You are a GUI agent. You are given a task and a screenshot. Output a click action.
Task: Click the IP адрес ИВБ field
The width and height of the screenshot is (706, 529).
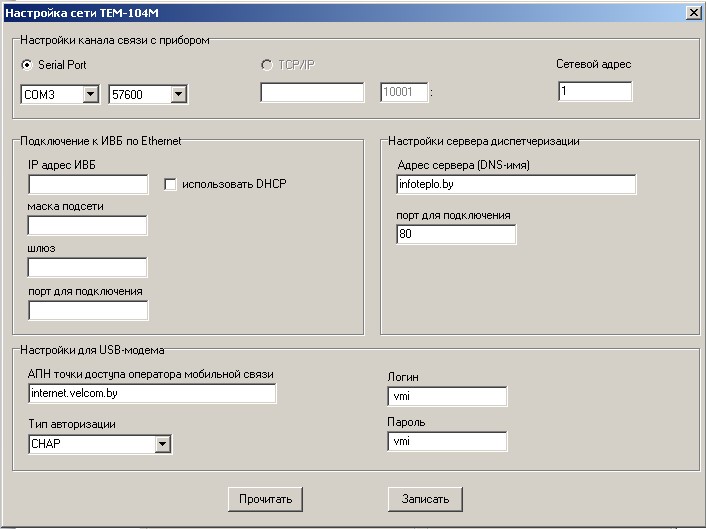click(x=88, y=185)
